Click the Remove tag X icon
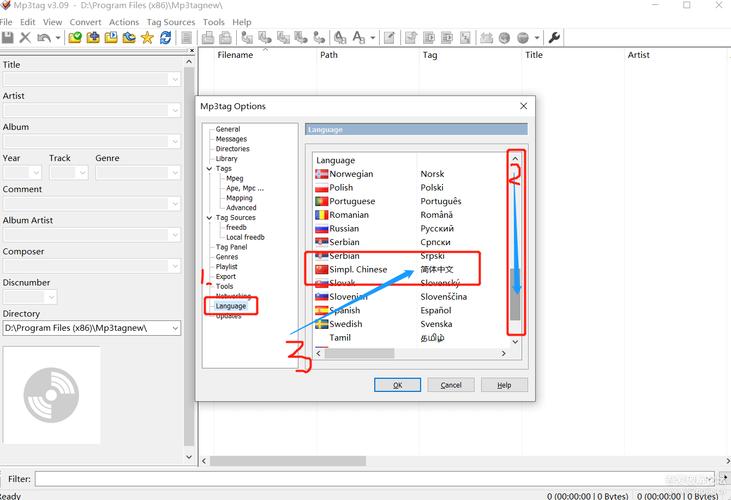The width and height of the screenshot is (731, 500). tap(25, 38)
